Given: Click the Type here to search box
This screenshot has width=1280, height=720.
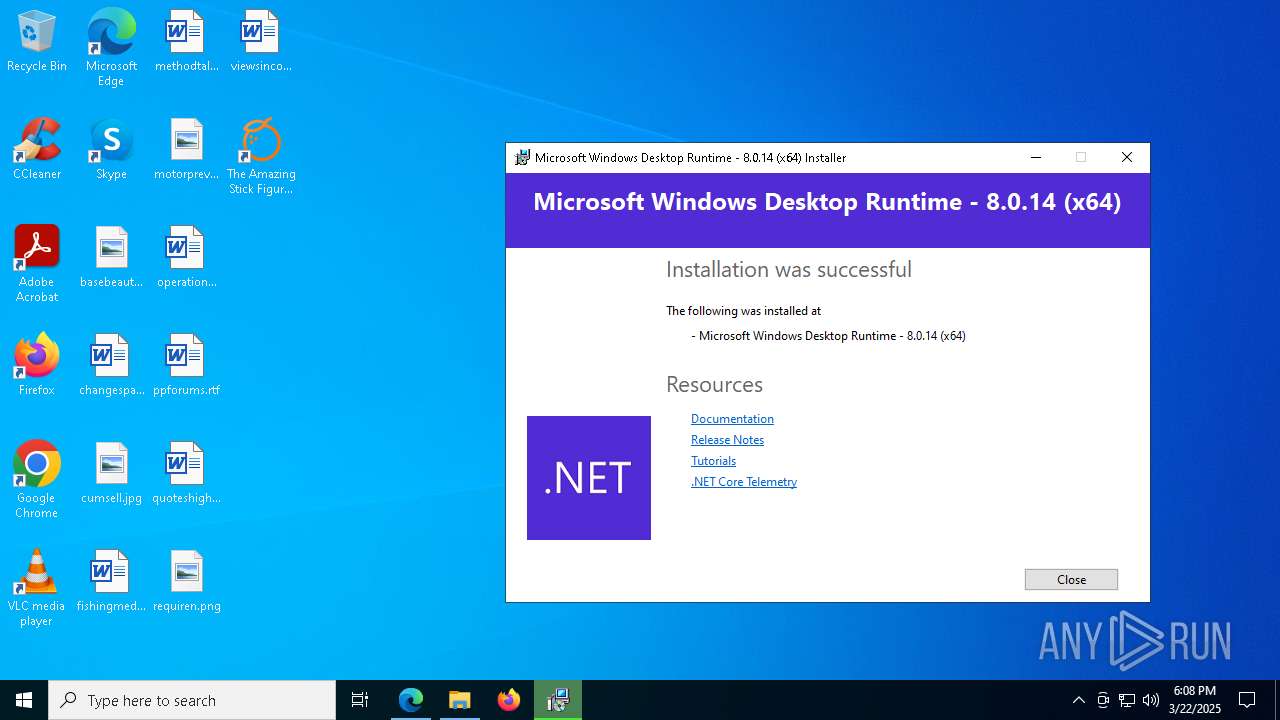Looking at the screenshot, I should [192, 700].
